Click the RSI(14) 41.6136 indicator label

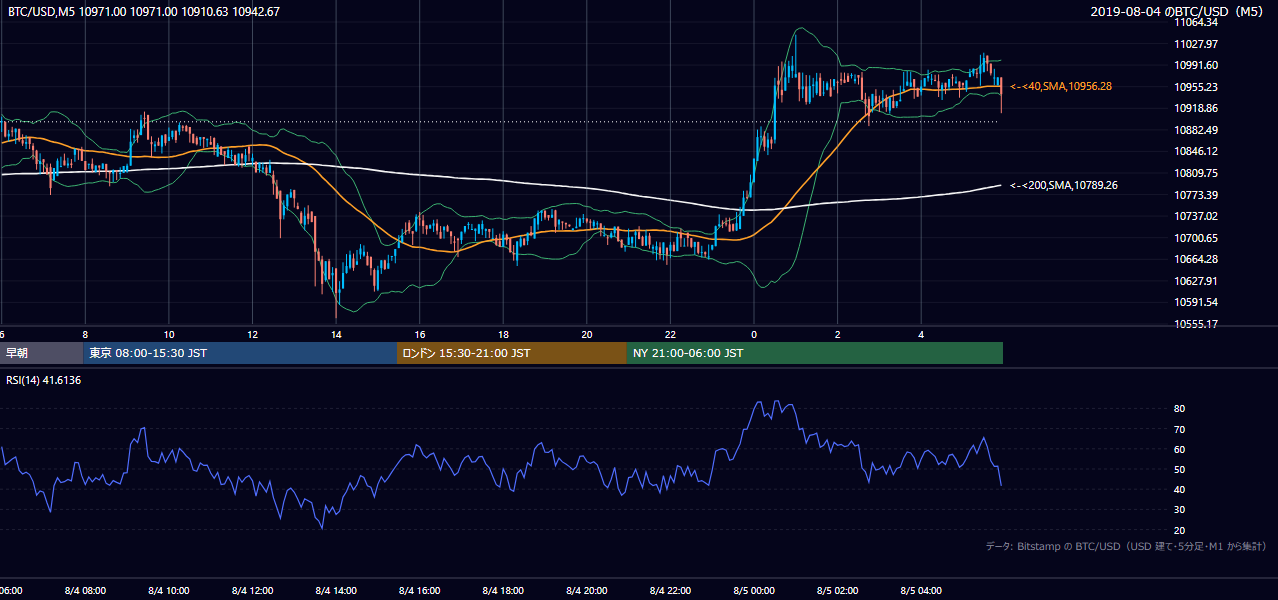[x=44, y=380]
